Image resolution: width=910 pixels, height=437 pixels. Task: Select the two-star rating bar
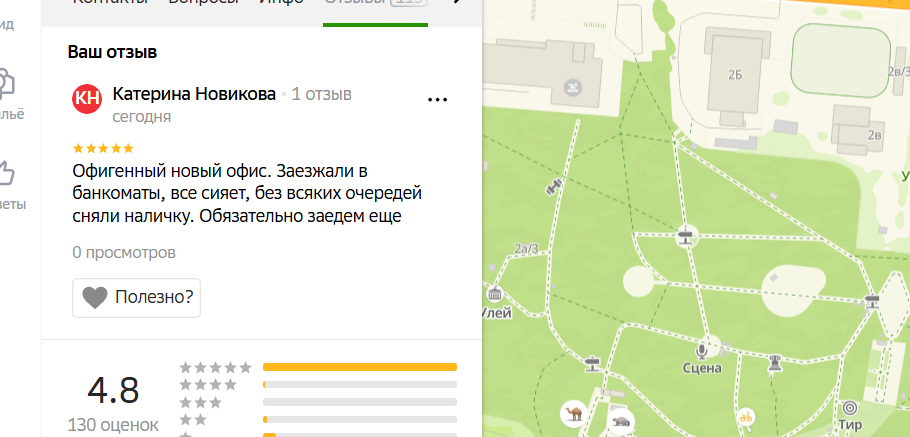click(360, 419)
